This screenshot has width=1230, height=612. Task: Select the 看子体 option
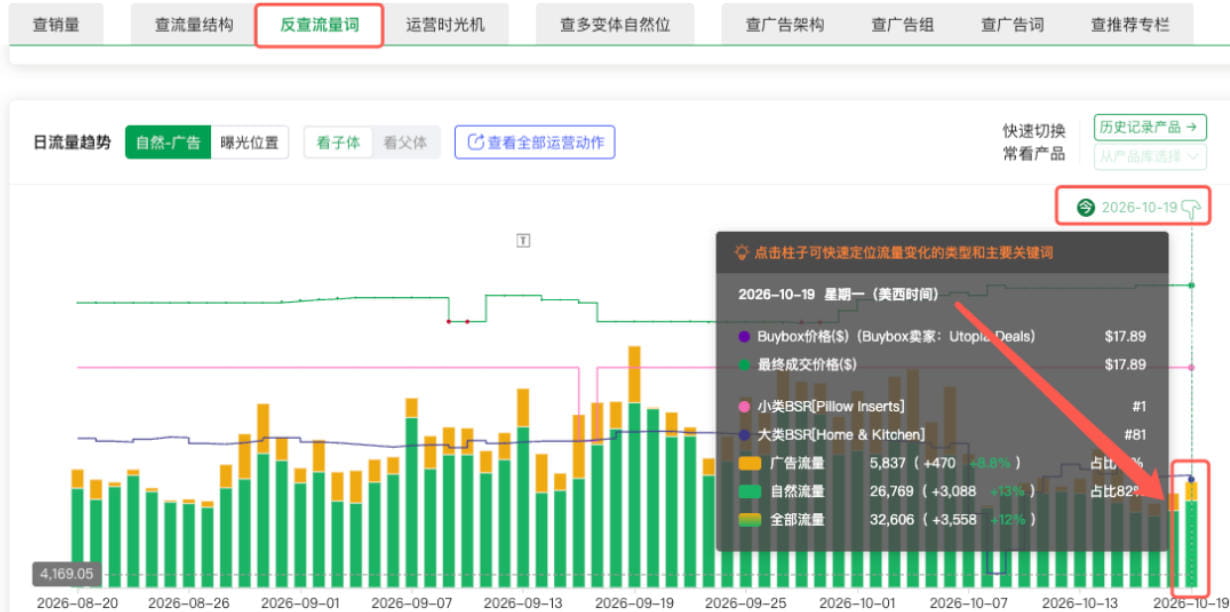338,142
